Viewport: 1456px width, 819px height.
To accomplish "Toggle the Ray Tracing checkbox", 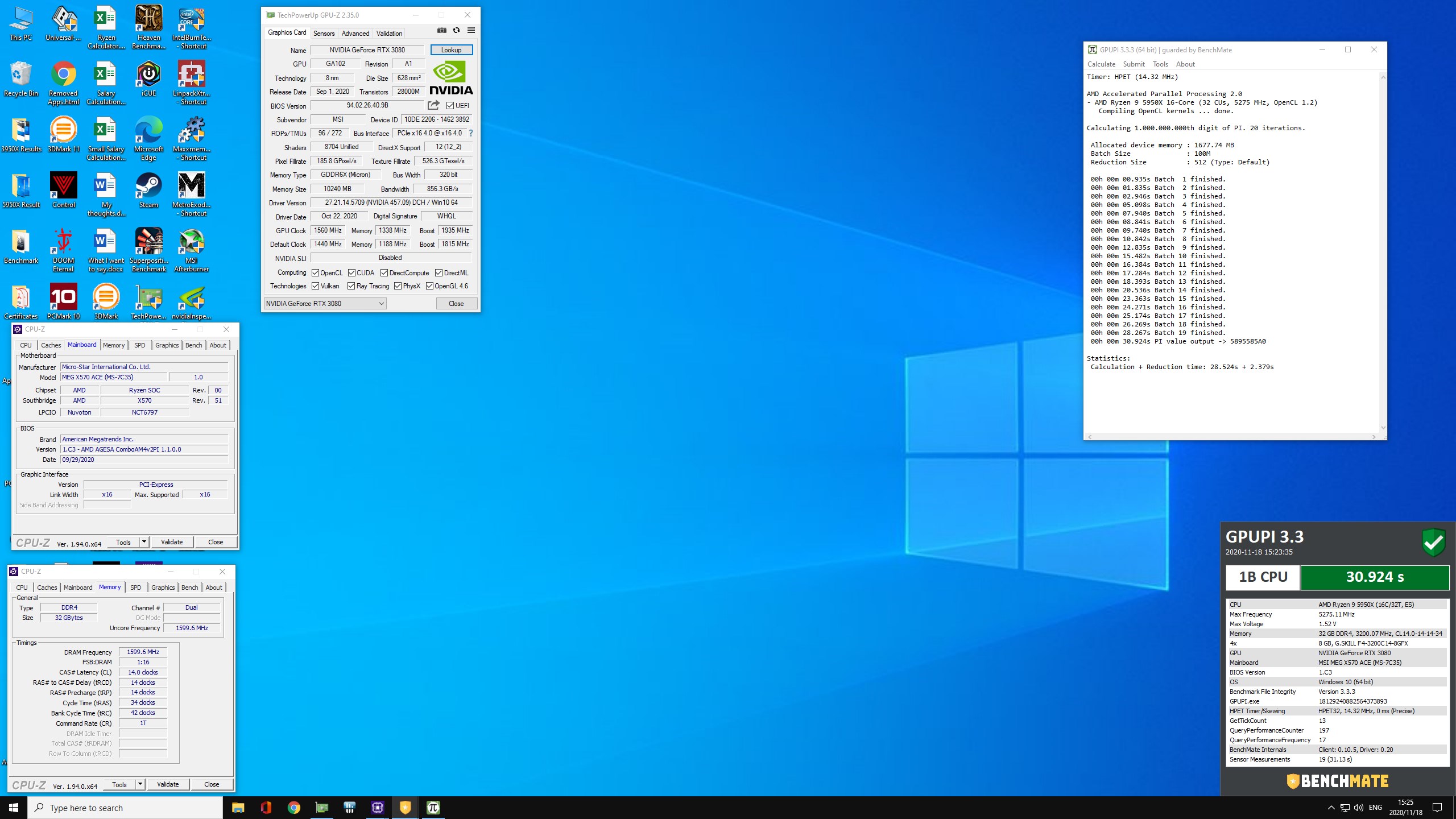I will point(351,286).
